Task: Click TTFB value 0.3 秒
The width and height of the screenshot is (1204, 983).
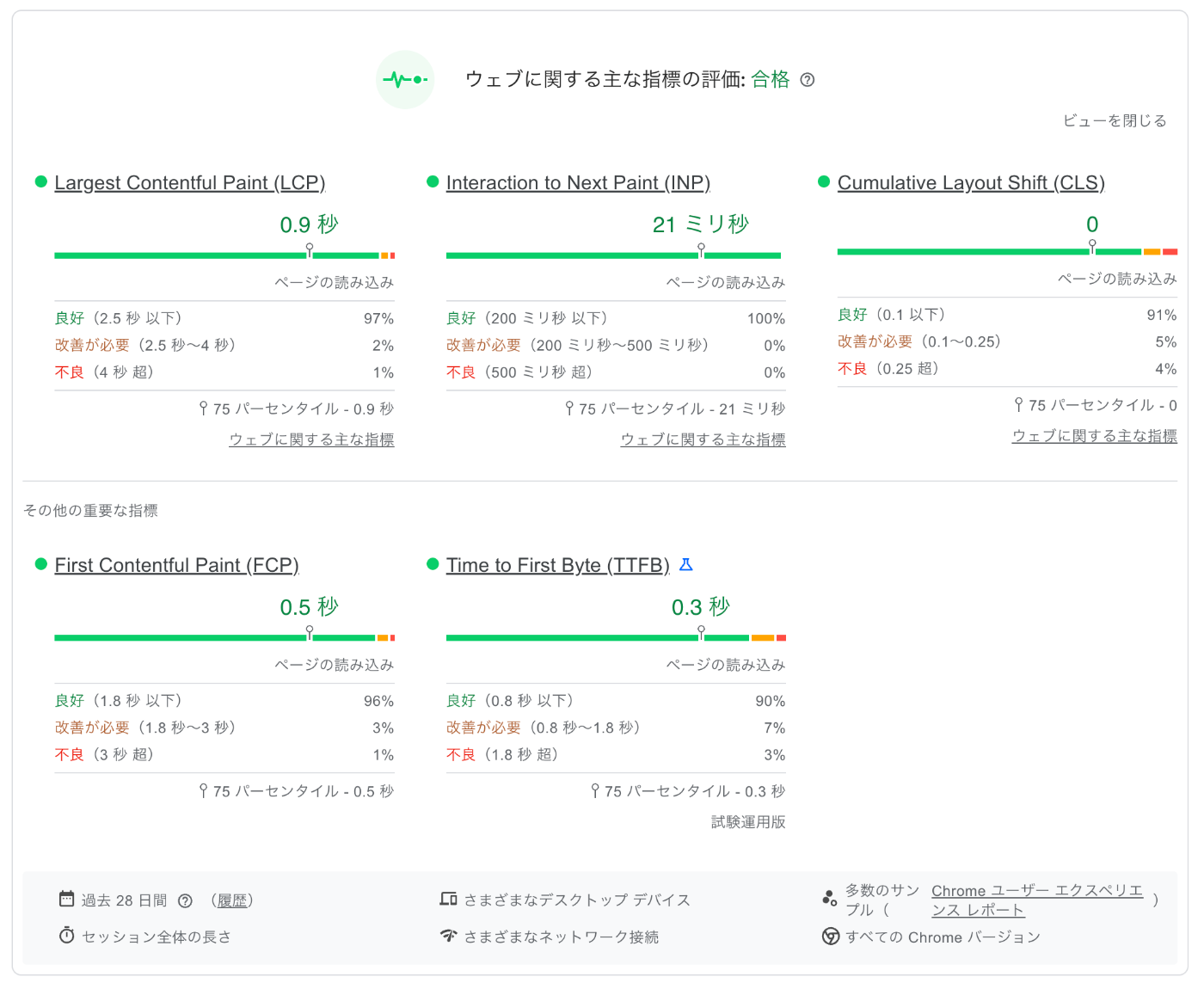Action: tap(701, 607)
